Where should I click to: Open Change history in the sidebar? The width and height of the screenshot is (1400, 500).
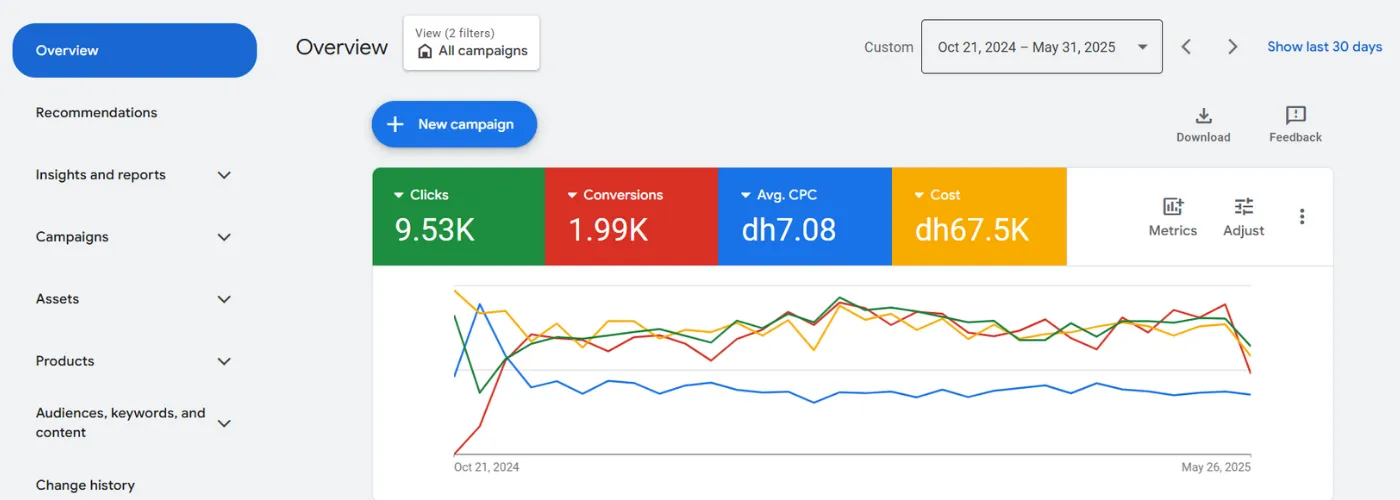coord(85,485)
